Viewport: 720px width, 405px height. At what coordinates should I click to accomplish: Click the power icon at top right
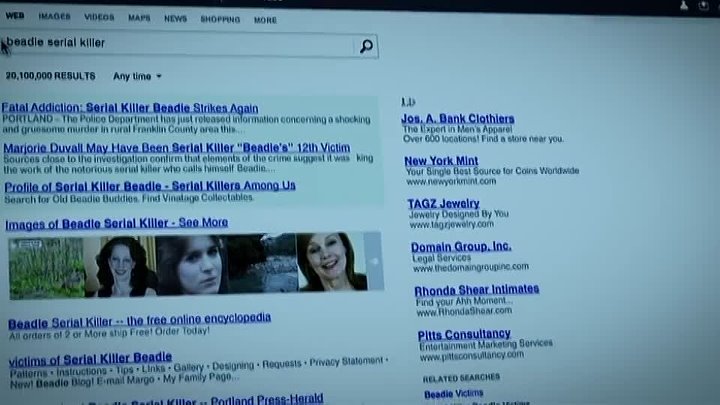tap(704, 5)
